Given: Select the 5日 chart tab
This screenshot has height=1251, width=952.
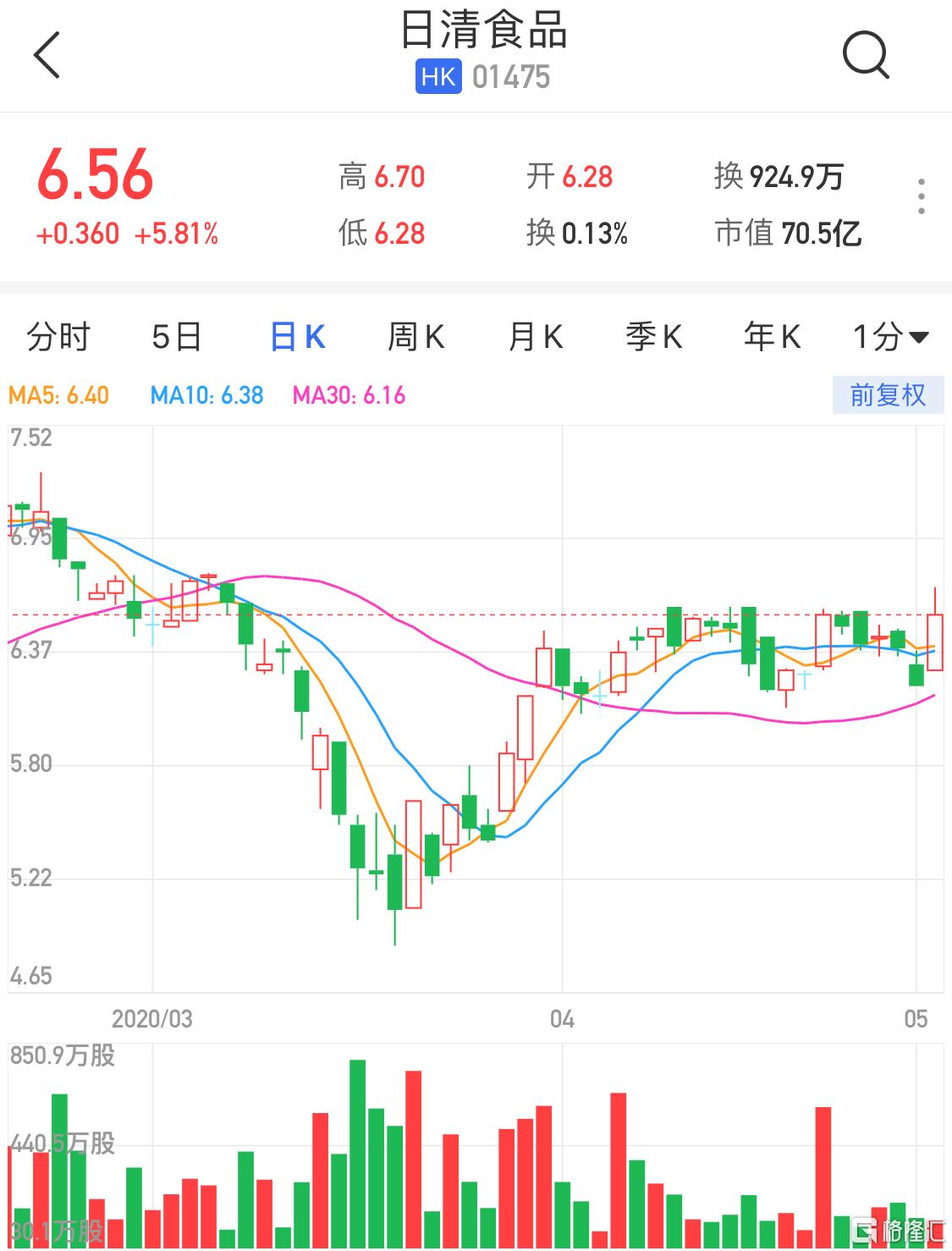Looking at the screenshot, I should [x=177, y=337].
